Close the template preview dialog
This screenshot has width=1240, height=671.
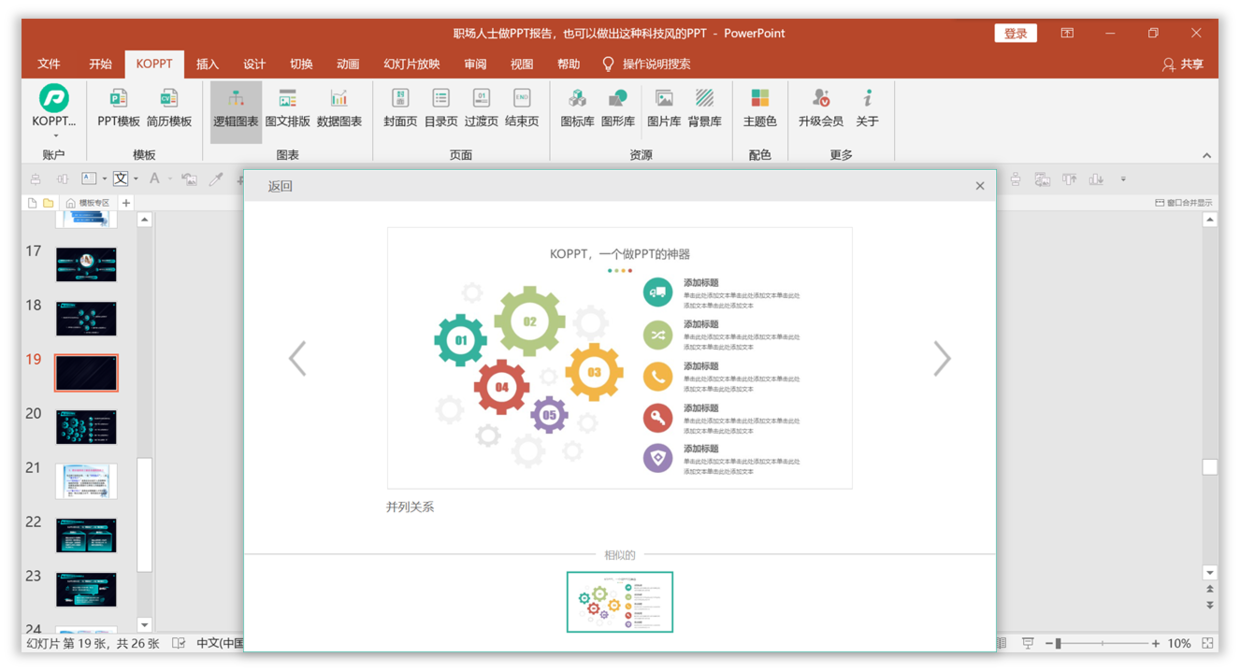coord(980,186)
